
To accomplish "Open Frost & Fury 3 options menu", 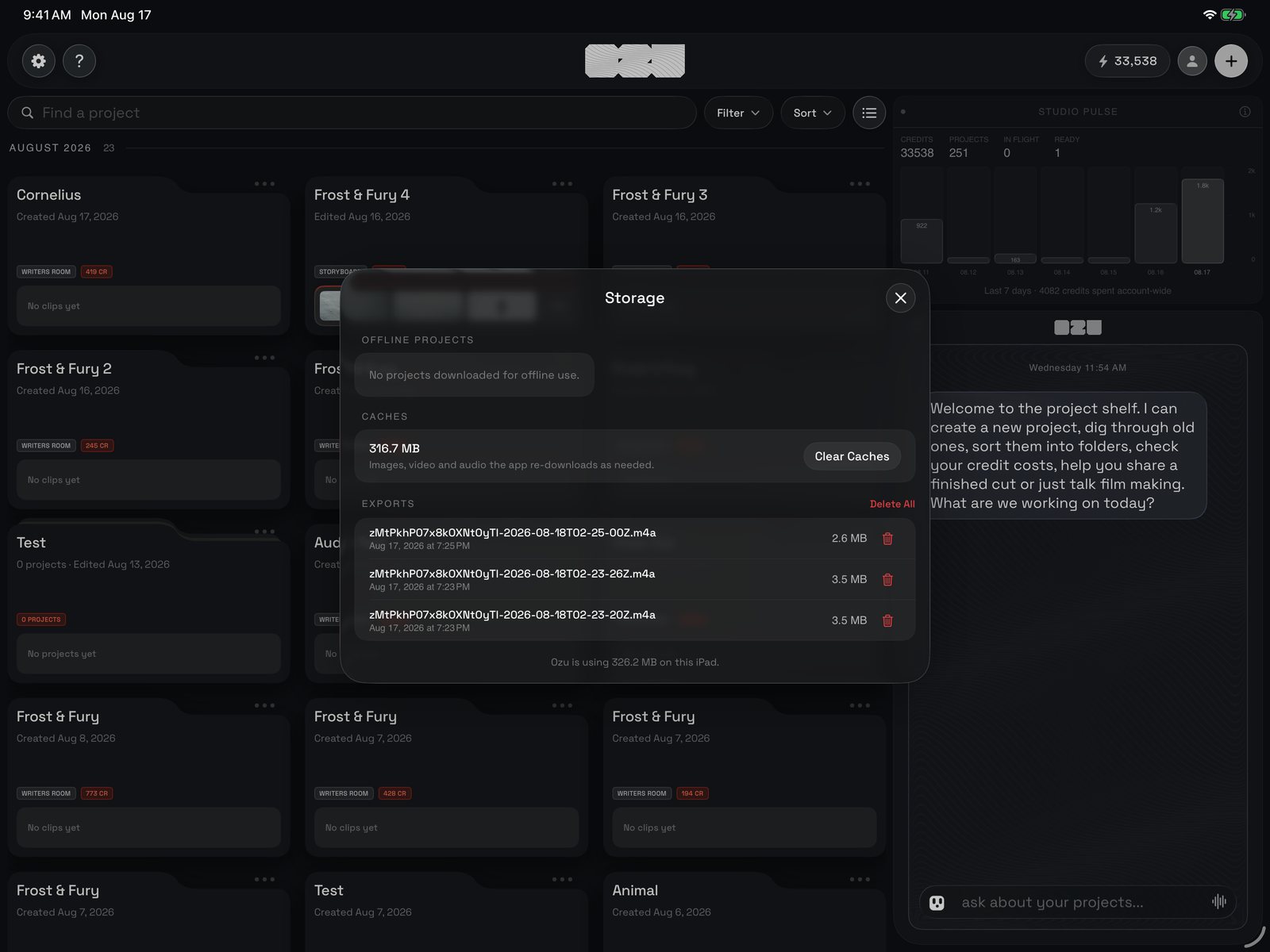I will 860,184.
